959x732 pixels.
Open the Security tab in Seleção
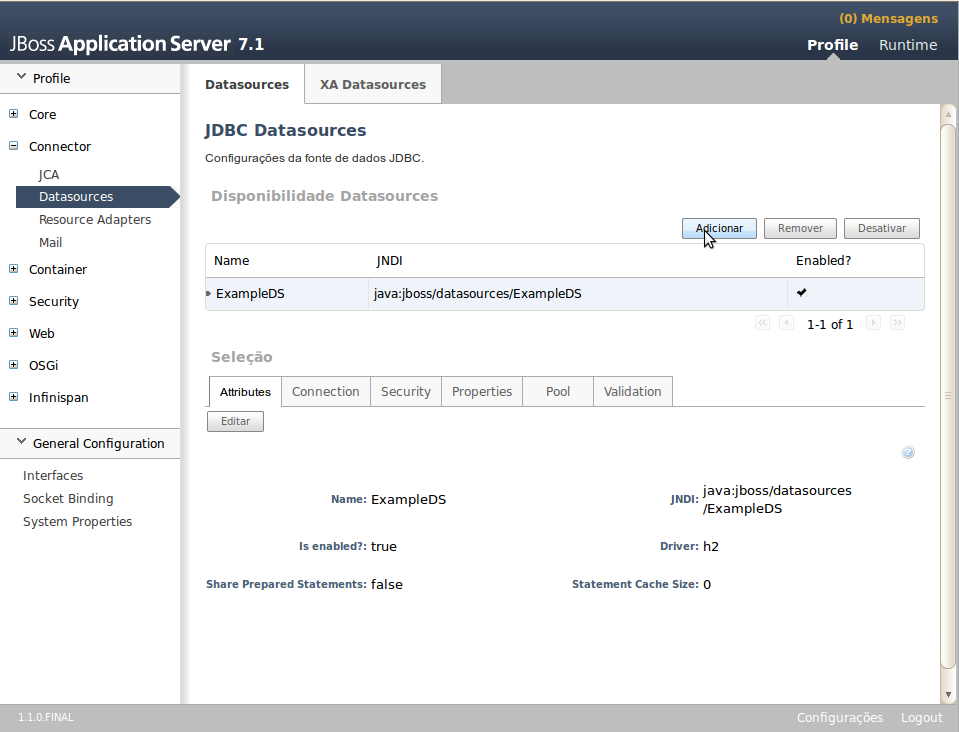(405, 391)
